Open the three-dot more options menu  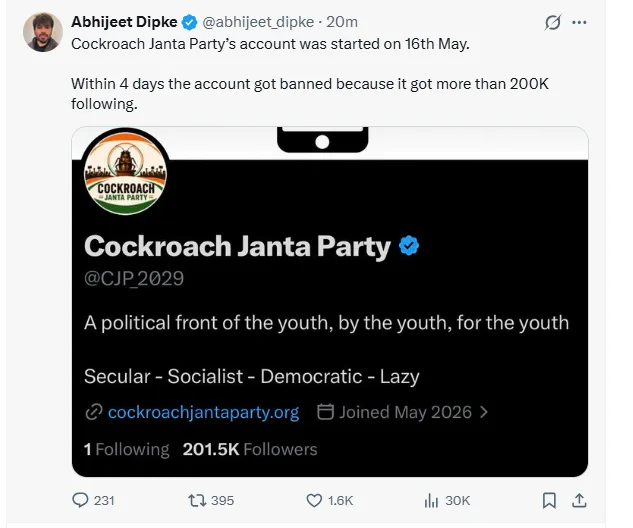[579, 22]
